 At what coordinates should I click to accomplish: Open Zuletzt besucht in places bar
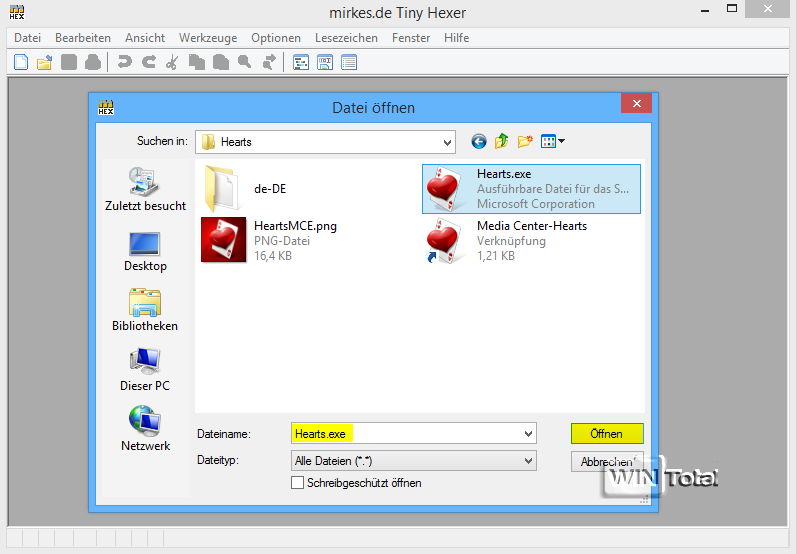coord(145,190)
